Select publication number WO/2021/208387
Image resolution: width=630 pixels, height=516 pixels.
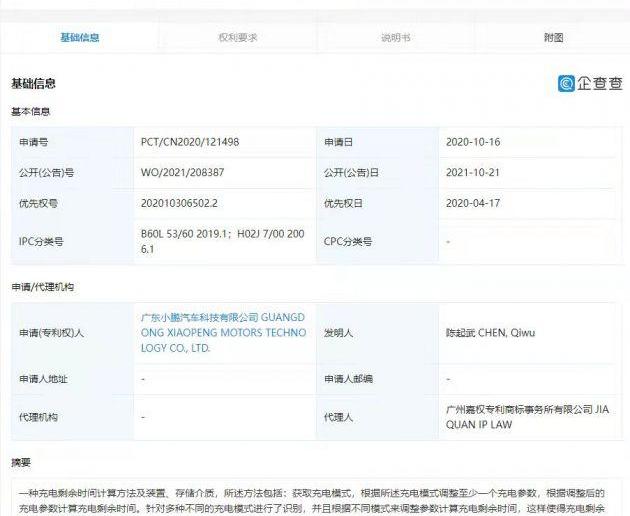coord(182,172)
